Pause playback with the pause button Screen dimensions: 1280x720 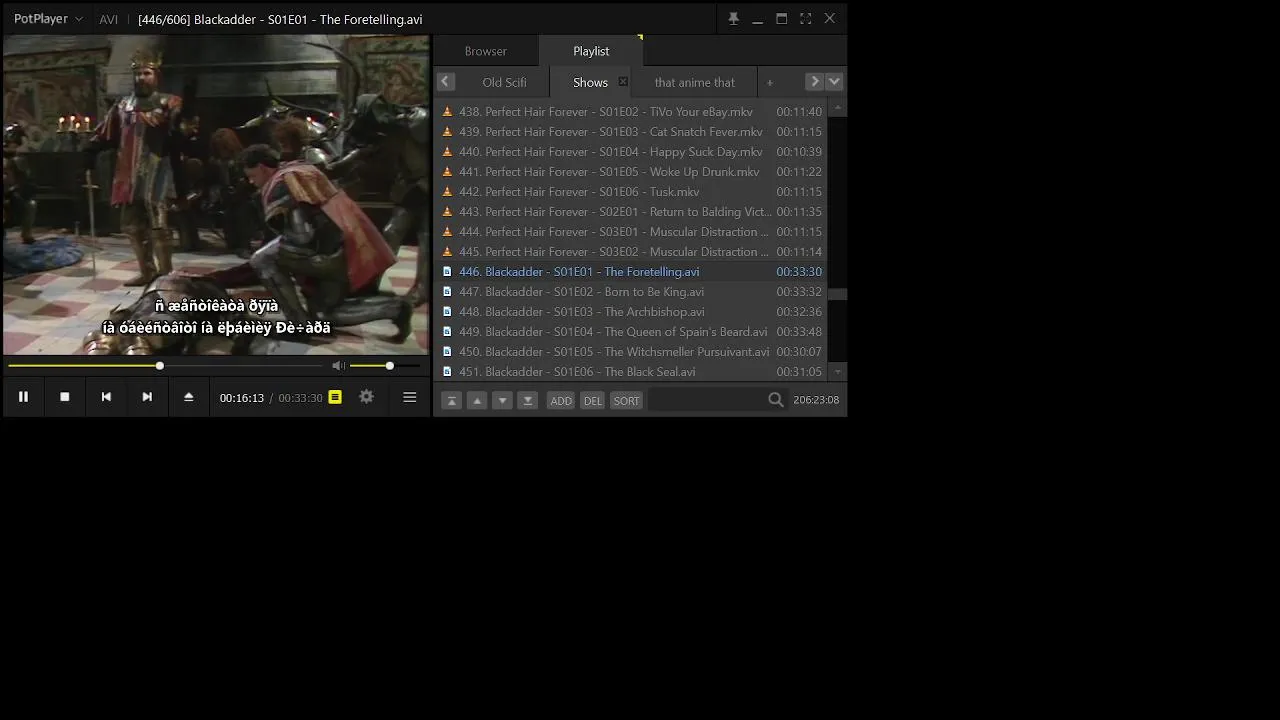(x=23, y=397)
